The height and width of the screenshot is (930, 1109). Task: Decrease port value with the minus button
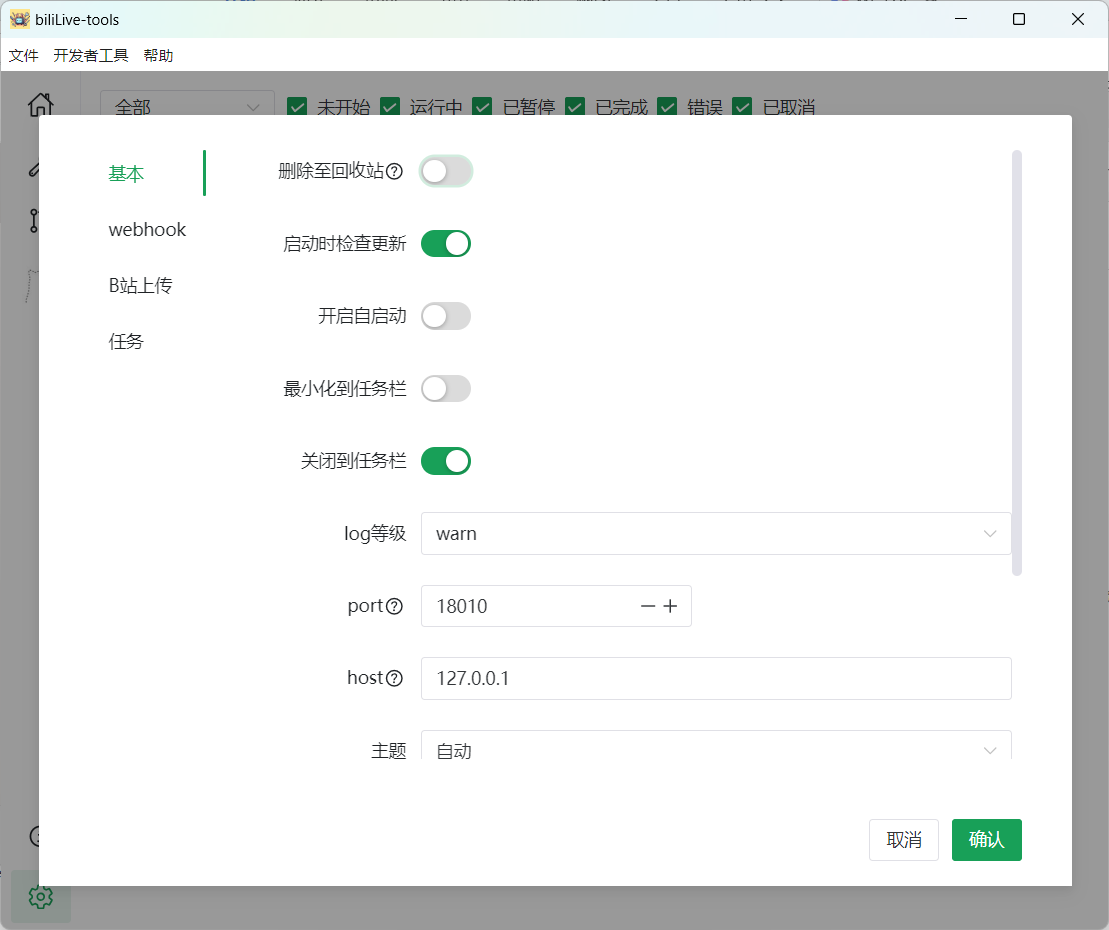click(648, 606)
